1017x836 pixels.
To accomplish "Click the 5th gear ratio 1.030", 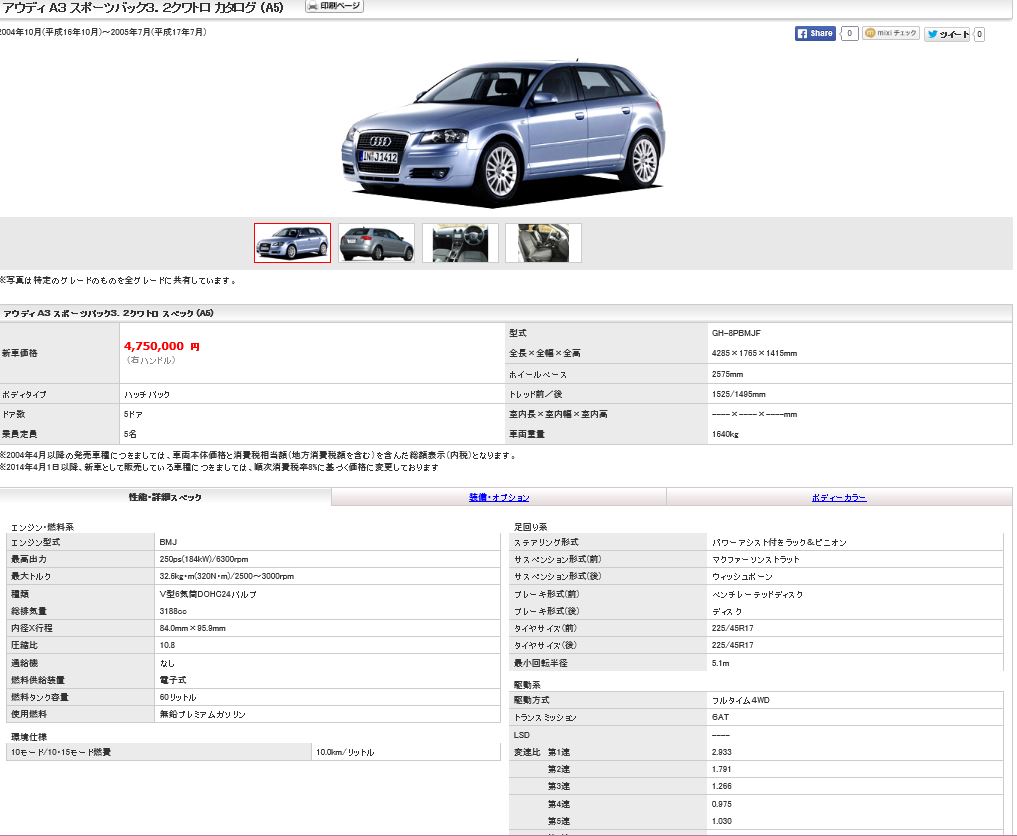I will tap(721, 821).
